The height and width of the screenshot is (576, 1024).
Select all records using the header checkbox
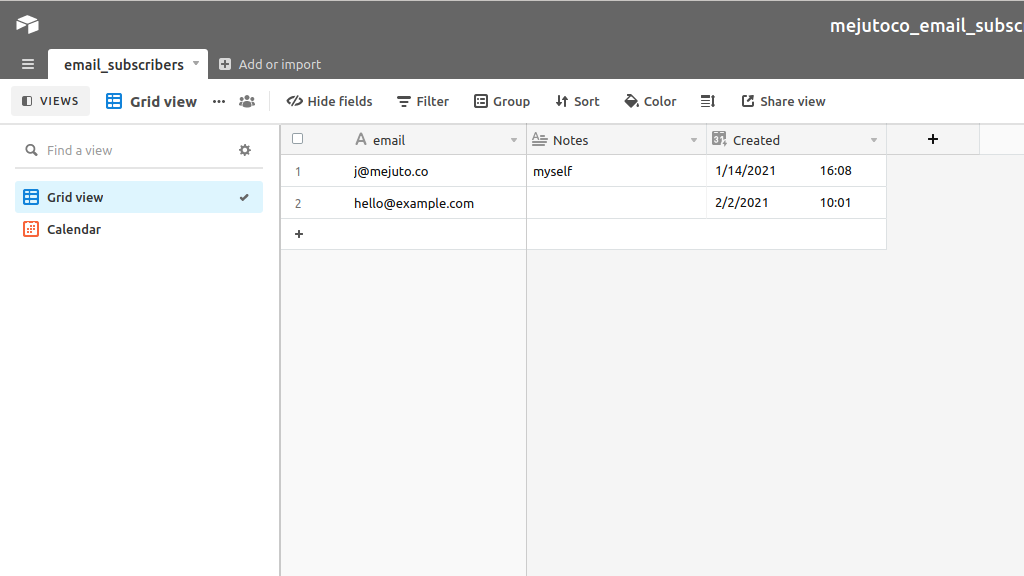click(297, 138)
